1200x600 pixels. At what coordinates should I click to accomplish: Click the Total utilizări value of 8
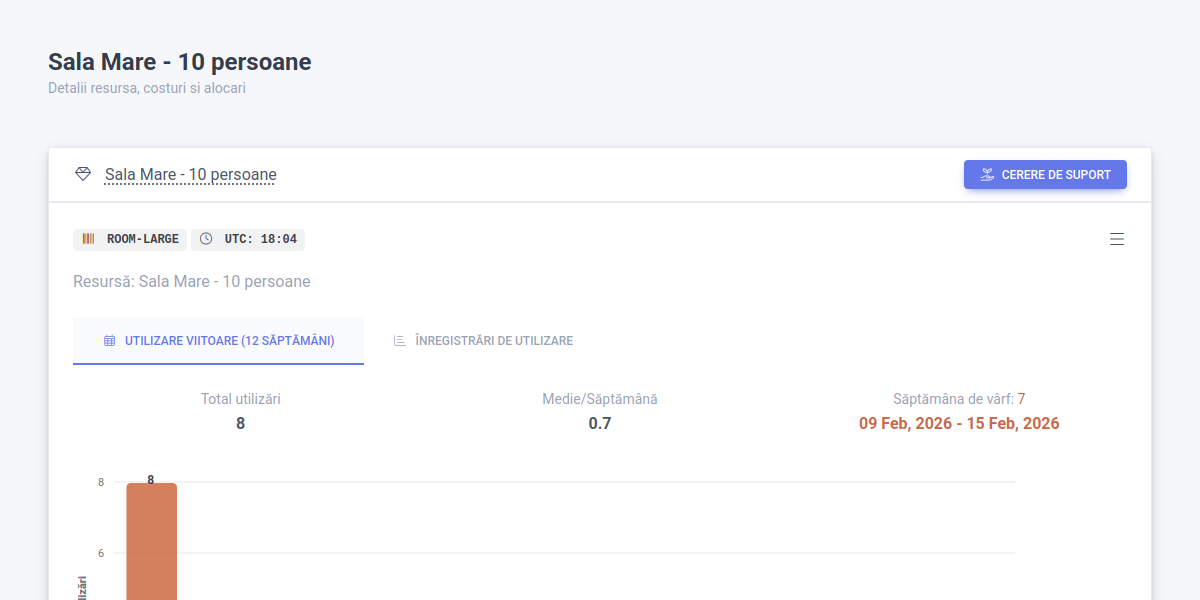pyautogui.click(x=240, y=422)
